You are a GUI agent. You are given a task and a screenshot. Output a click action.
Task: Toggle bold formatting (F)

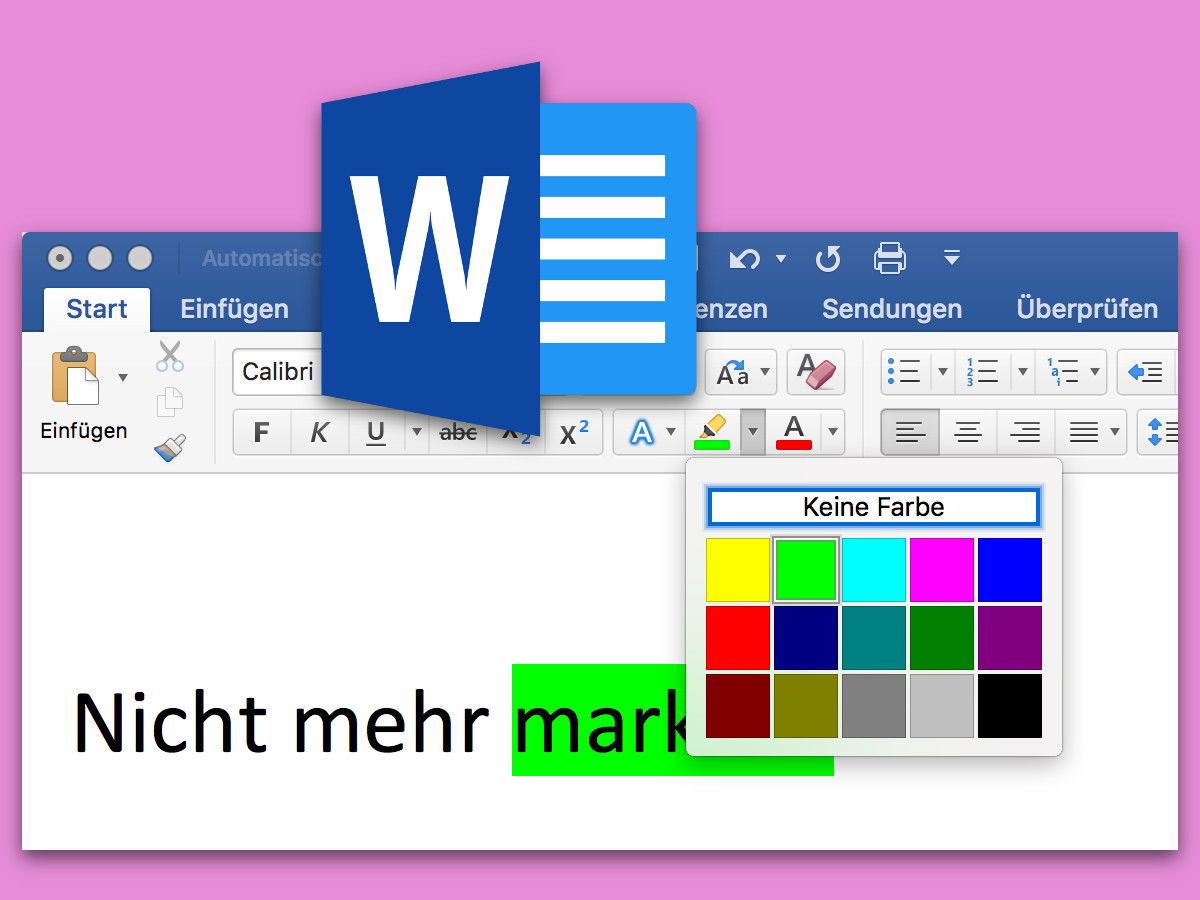[262, 432]
